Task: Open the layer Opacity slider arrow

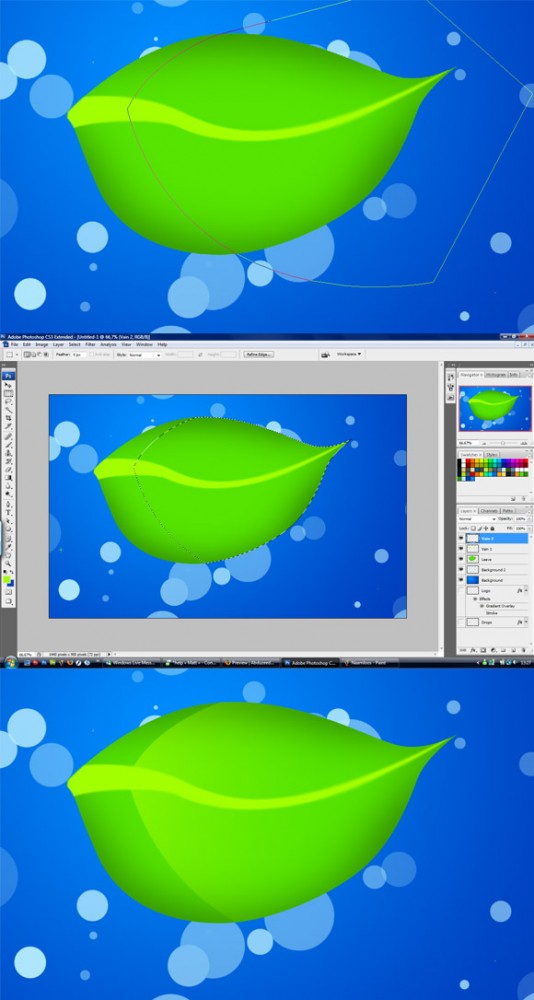Action: tap(529, 518)
